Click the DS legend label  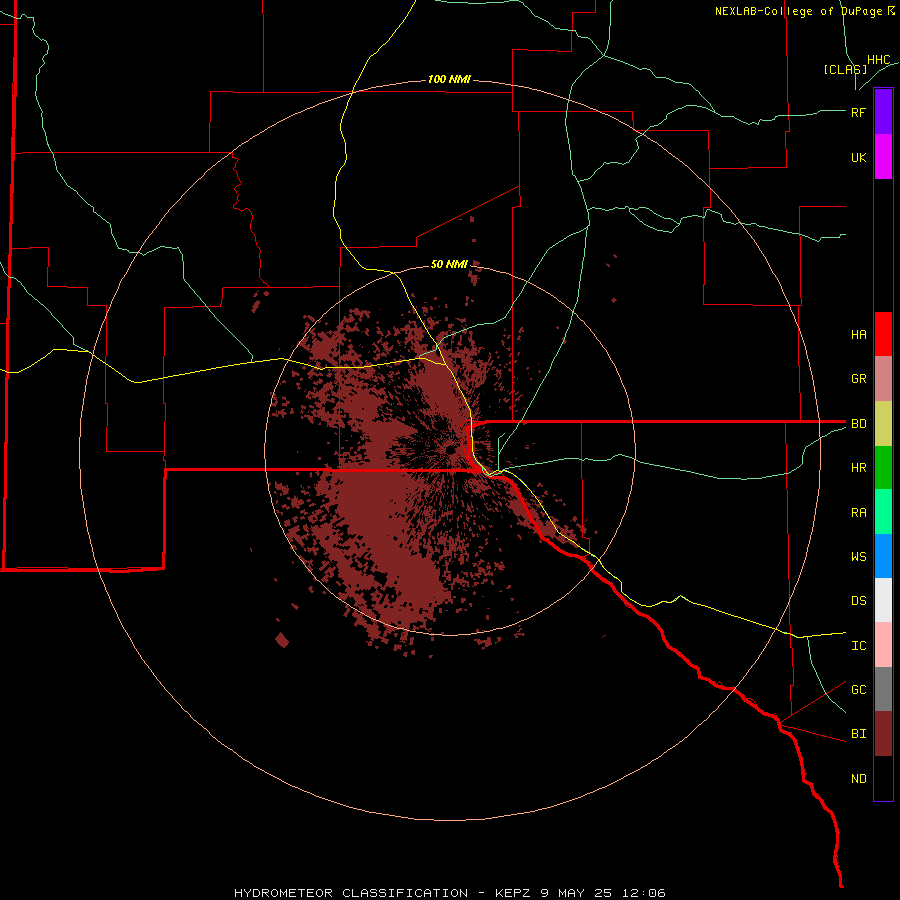click(x=858, y=601)
